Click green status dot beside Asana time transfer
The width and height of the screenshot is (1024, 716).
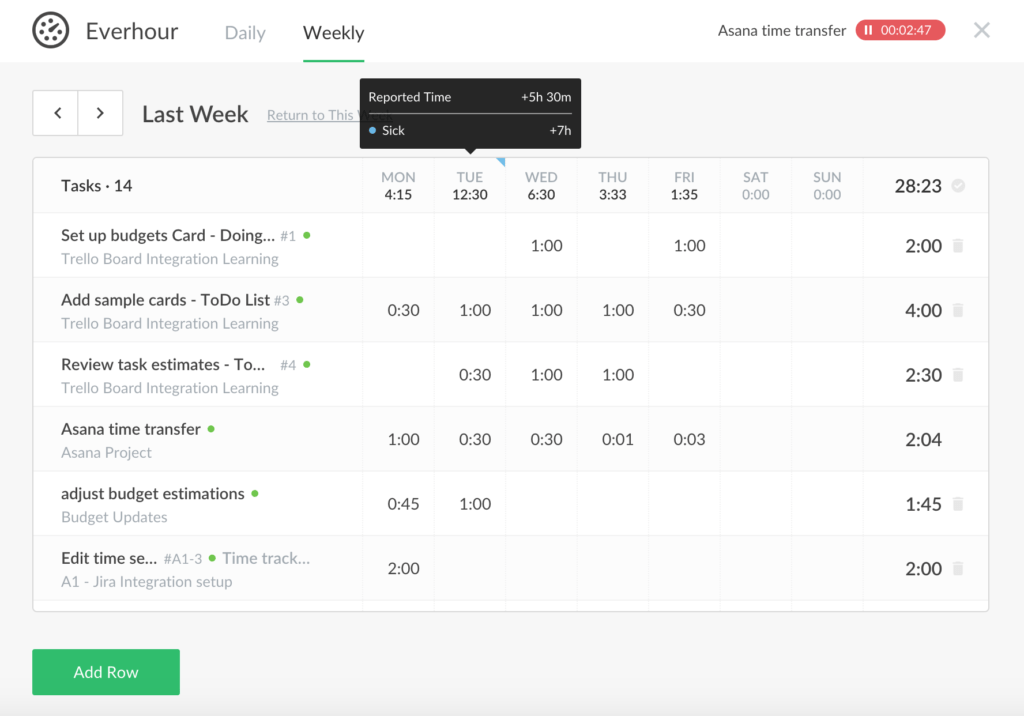pos(211,429)
